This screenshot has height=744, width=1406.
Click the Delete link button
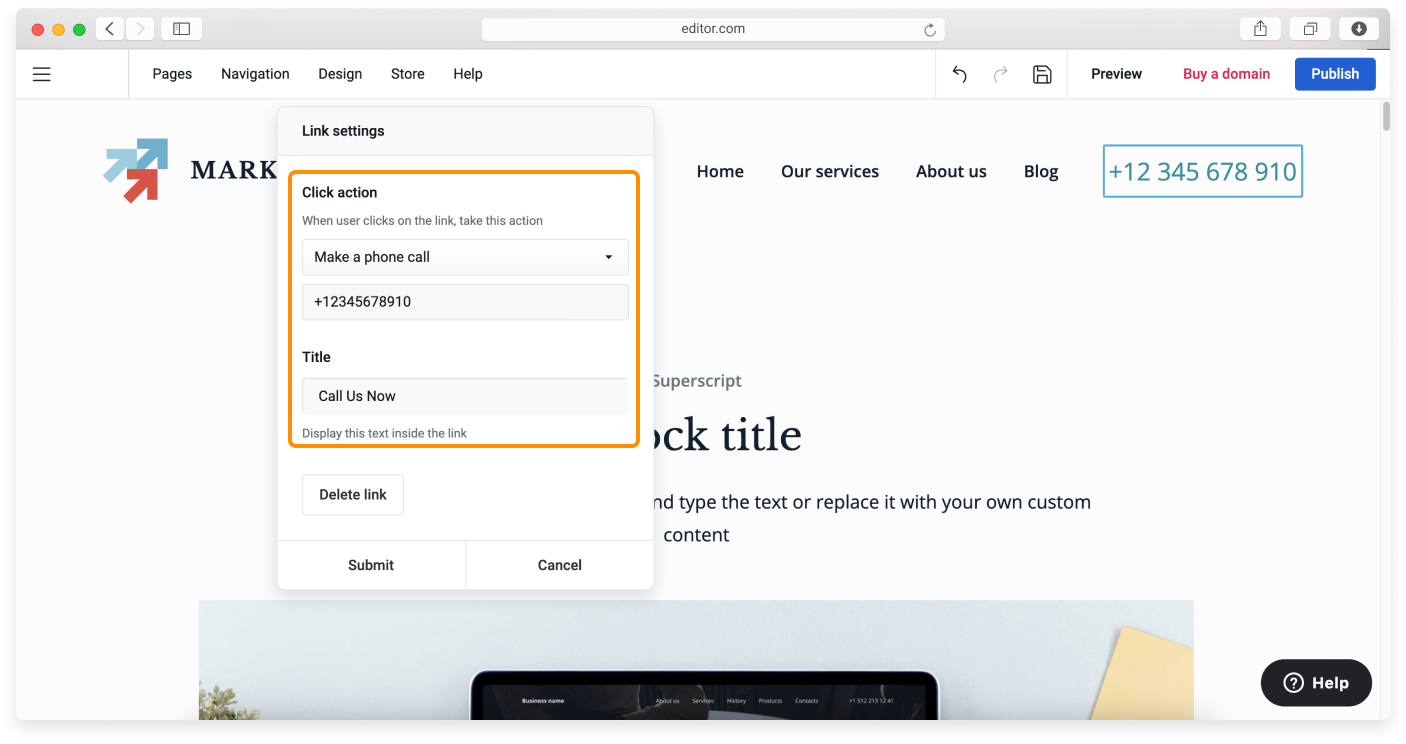(x=353, y=495)
